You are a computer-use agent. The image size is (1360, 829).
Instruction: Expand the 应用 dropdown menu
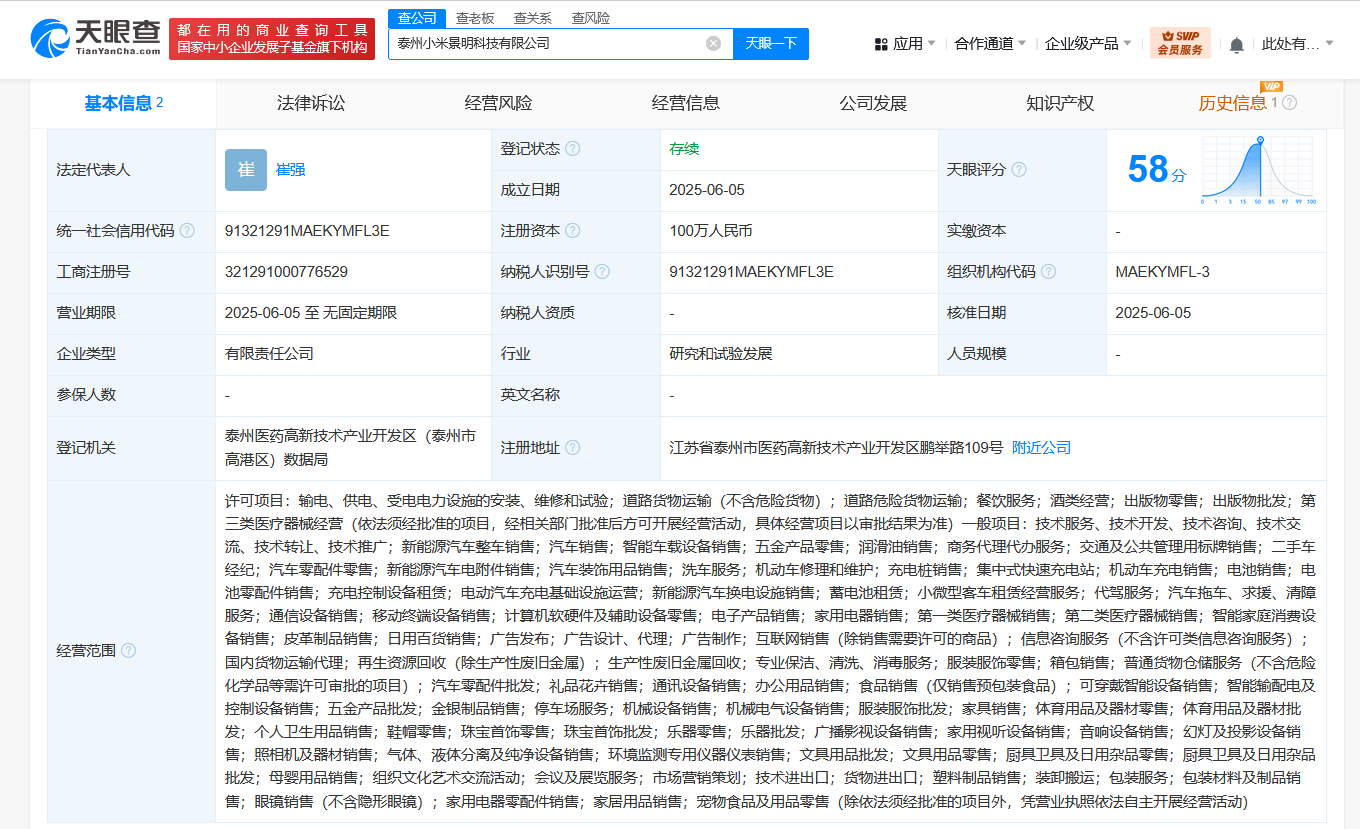coord(905,44)
